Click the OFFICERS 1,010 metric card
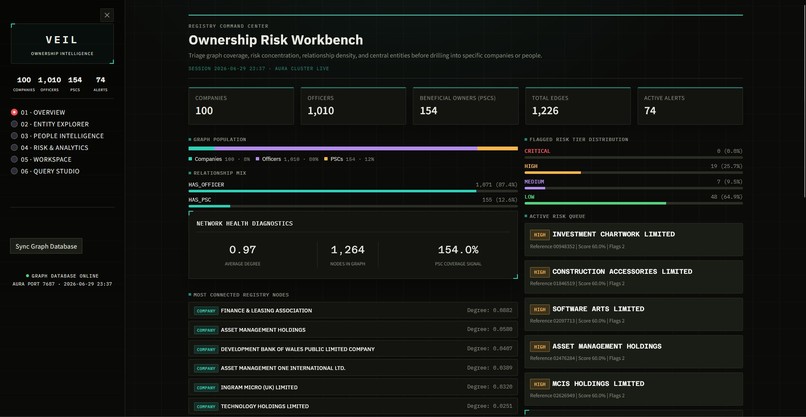 (353, 106)
